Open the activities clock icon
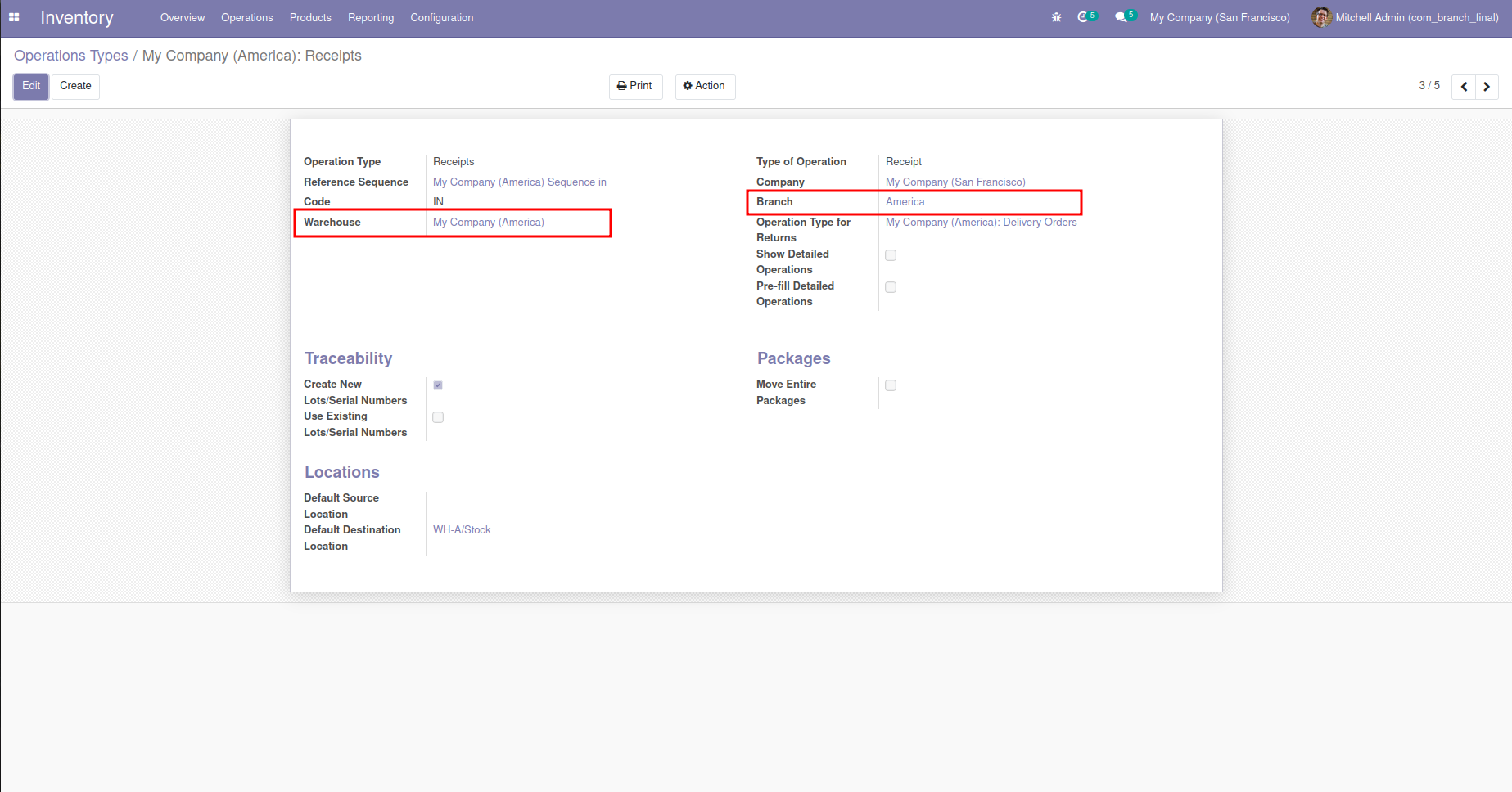1512x792 pixels. click(x=1083, y=17)
